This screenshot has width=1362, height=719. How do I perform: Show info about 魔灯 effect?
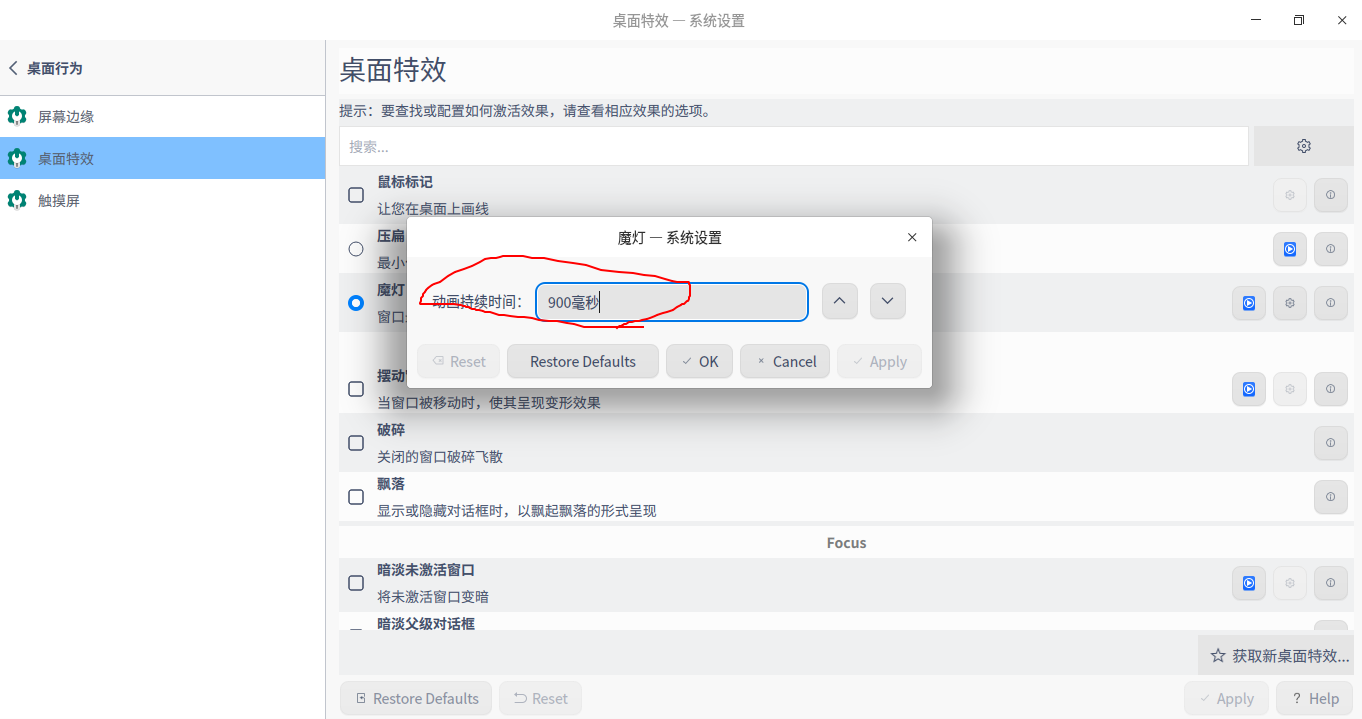tap(1330, 303)
